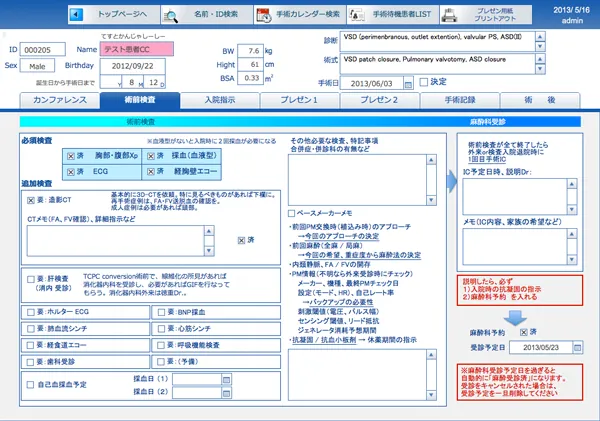The image size is (600, 421).
Task: Click the IC予定日時、説明Dr text field
Action: point(515,197)
